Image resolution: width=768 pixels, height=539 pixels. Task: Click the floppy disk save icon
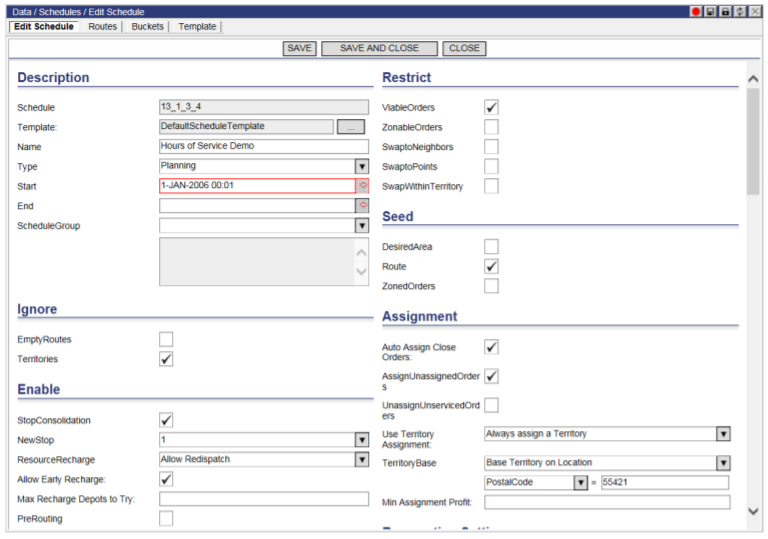[x=710, y=11]
